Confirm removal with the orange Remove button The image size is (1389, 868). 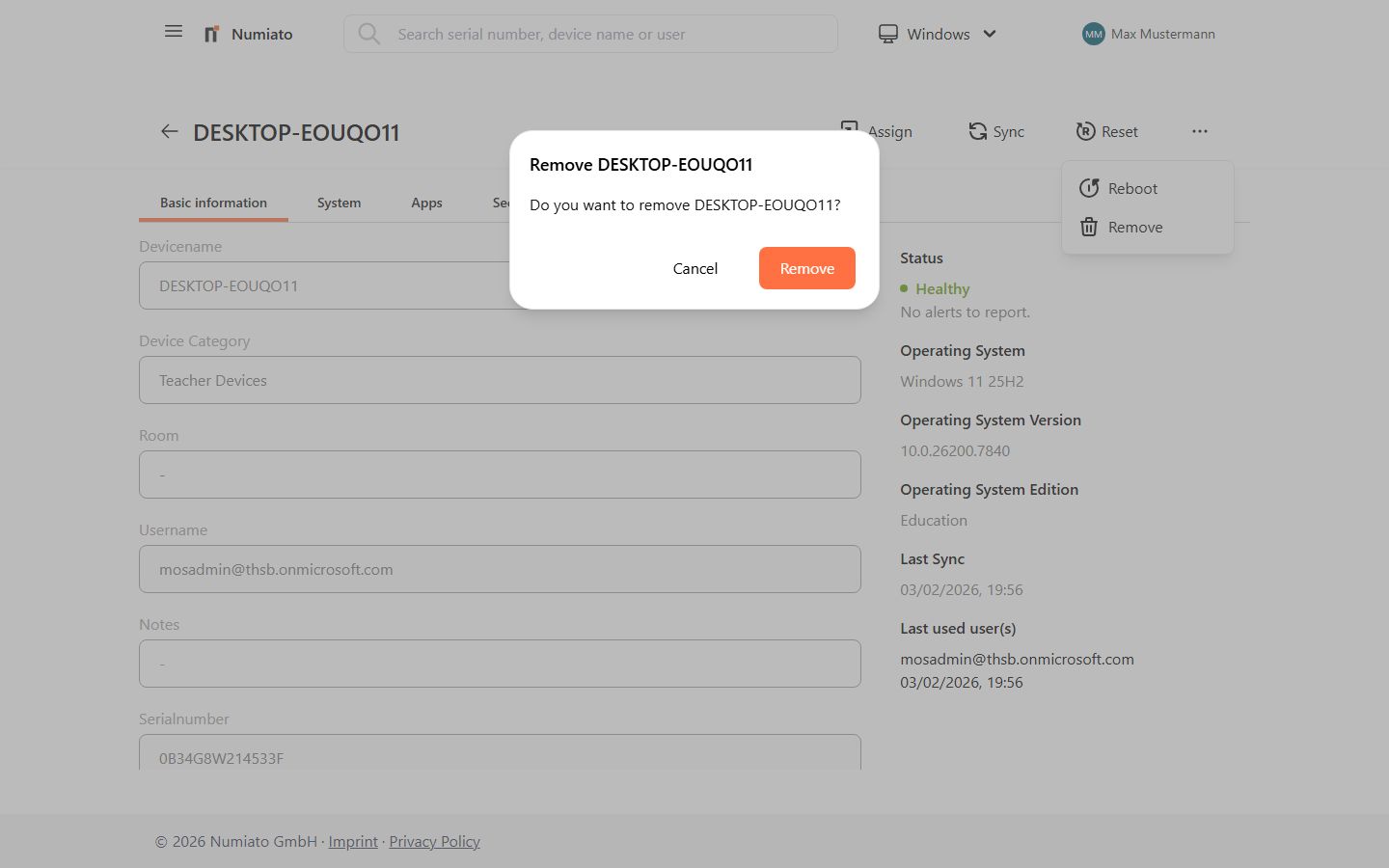(x=806, y=268)
